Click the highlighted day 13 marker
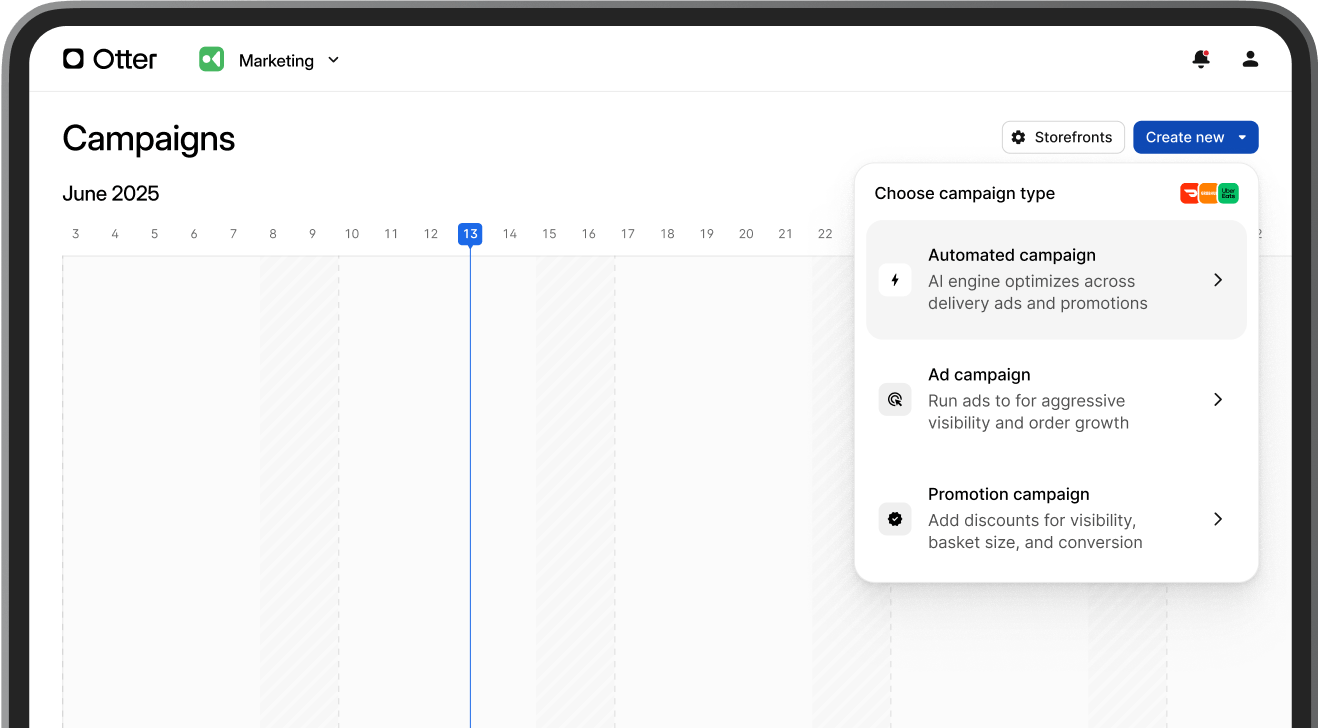Screen dimensions: 1318x728 (470, 234)
